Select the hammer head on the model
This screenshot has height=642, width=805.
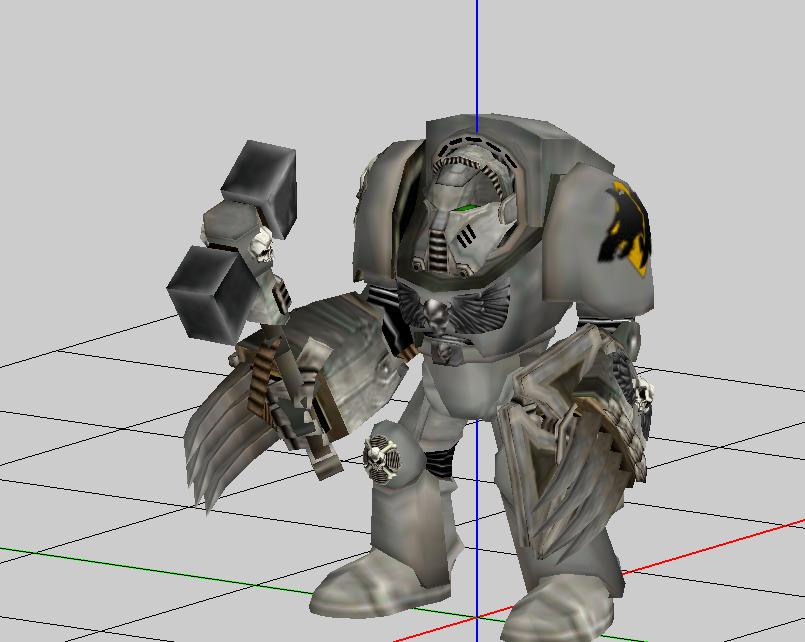pos(233,241)
